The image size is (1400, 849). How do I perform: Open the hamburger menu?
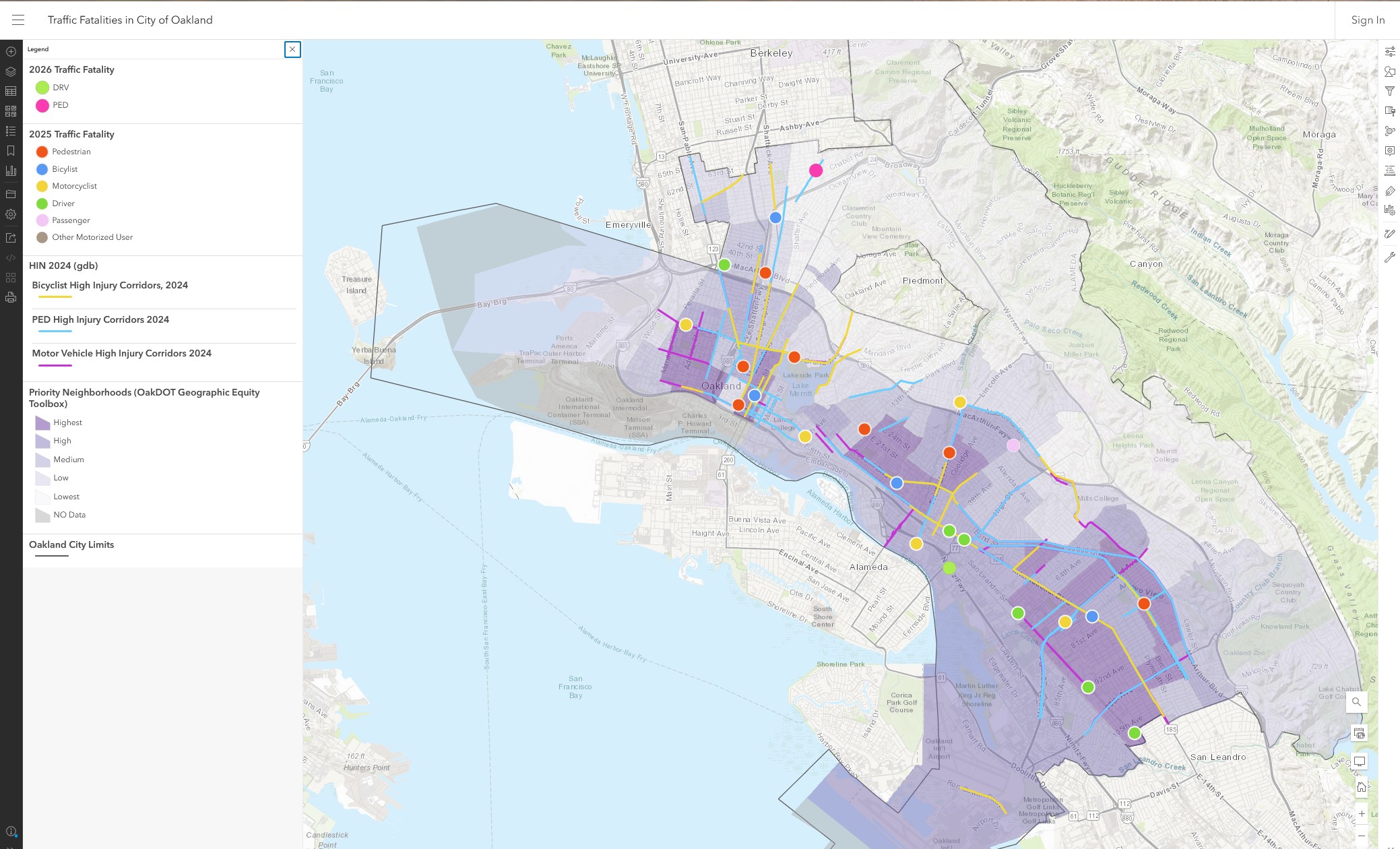tap(18, 20)
